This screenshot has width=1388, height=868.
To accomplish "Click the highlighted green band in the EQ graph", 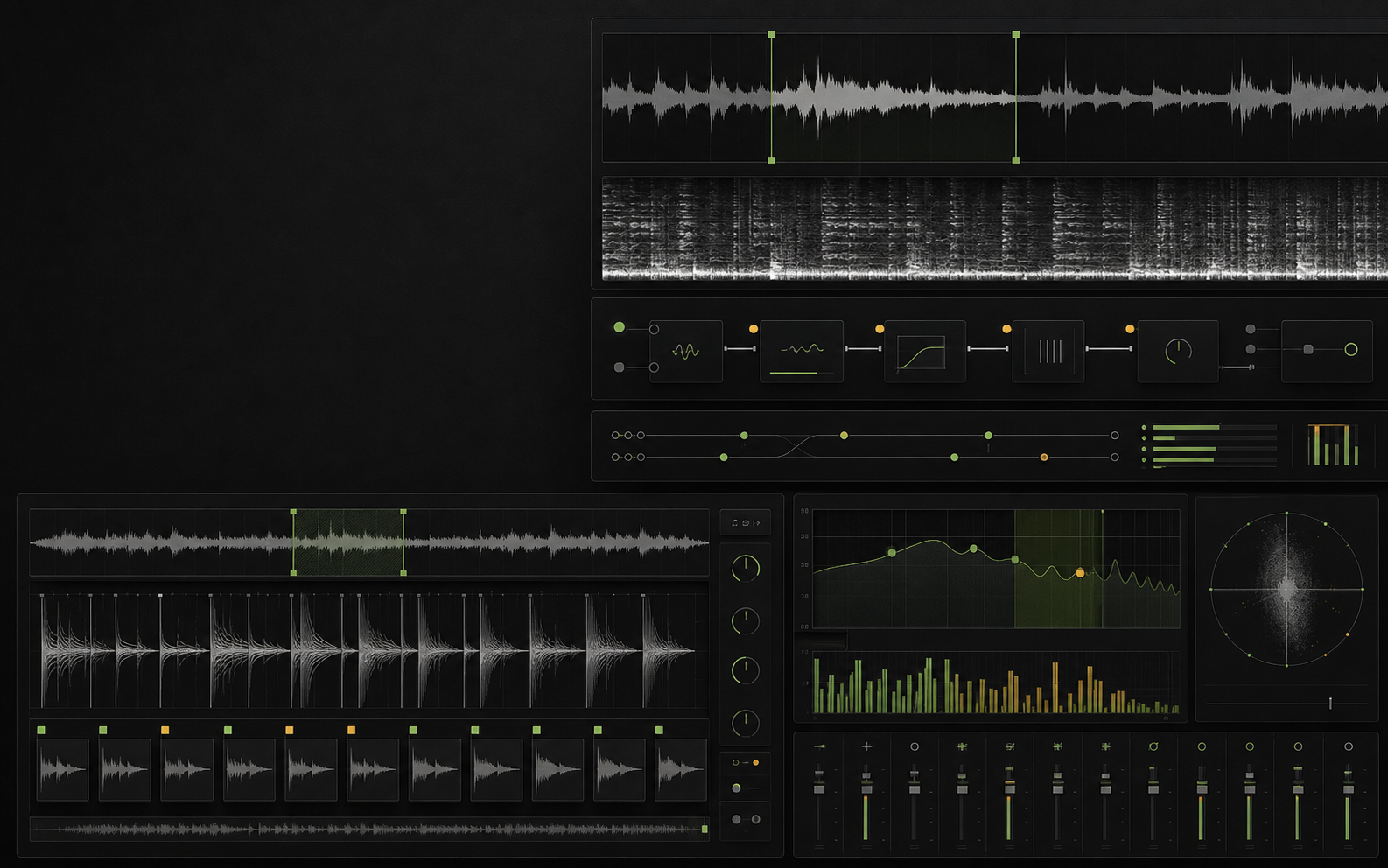I will 1058,569.
